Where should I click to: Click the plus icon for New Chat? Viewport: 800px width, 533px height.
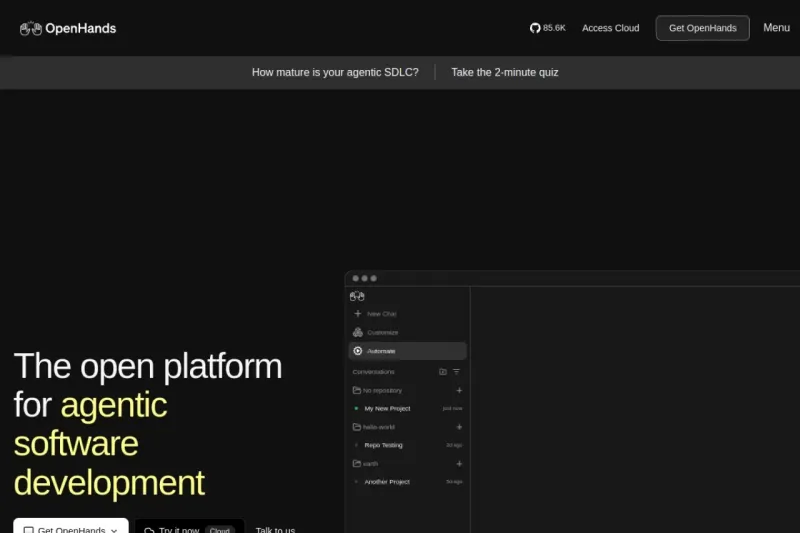pyautogui.click(x=358, y=314)
